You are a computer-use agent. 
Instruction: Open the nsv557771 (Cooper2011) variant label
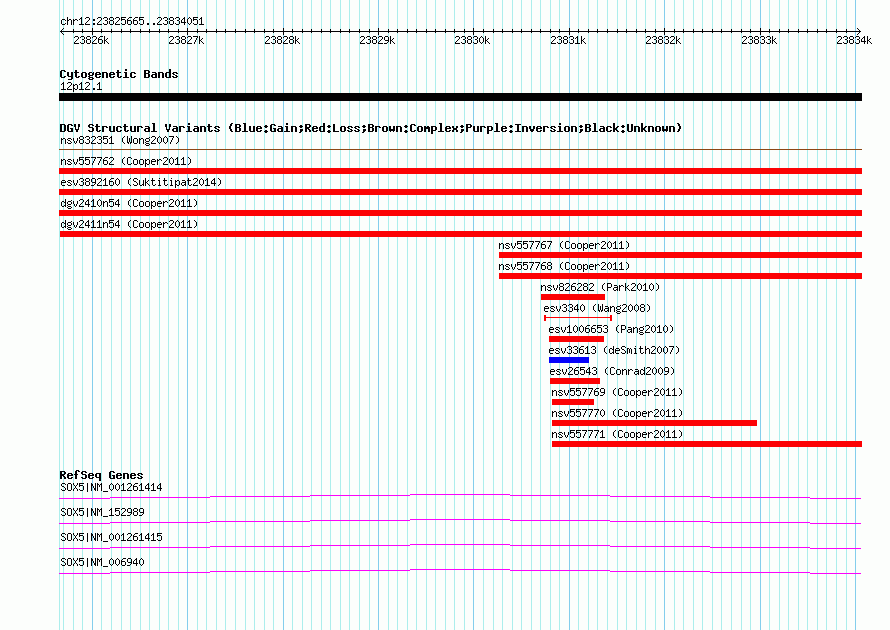click(x=617, y=434)
